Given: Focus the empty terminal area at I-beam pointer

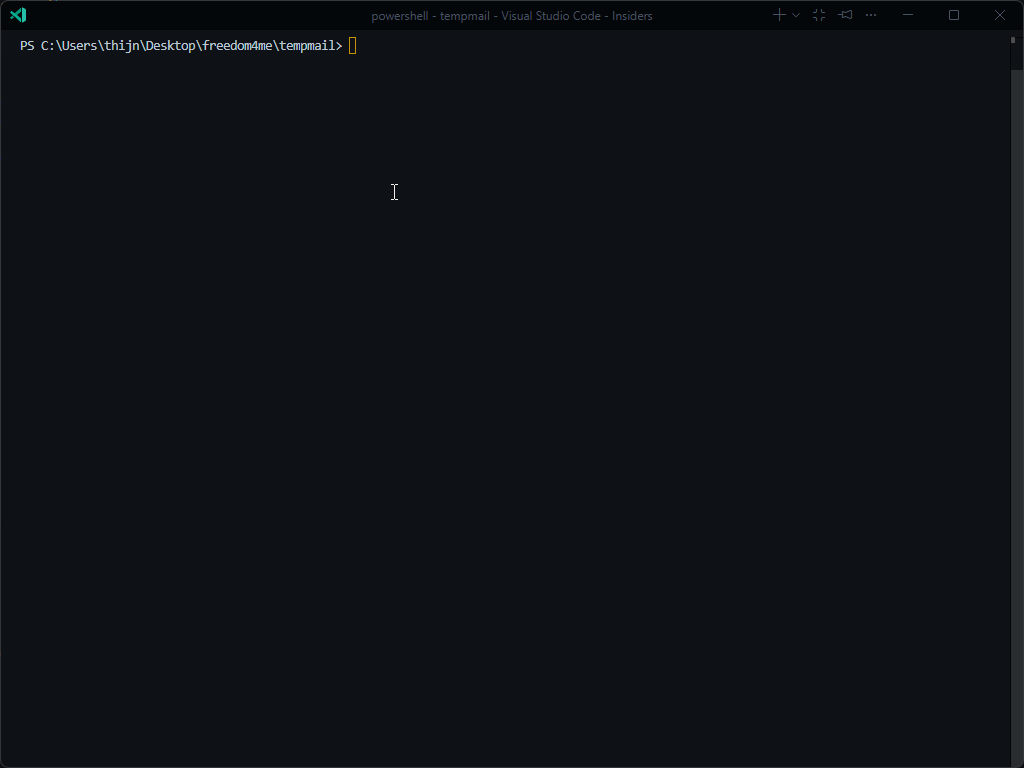Looking at the screenshot, I should 394,192.
